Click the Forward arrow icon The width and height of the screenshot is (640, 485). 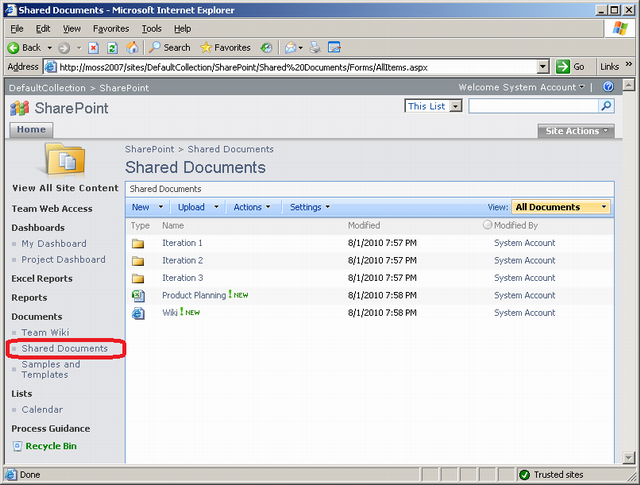[64, 48]
